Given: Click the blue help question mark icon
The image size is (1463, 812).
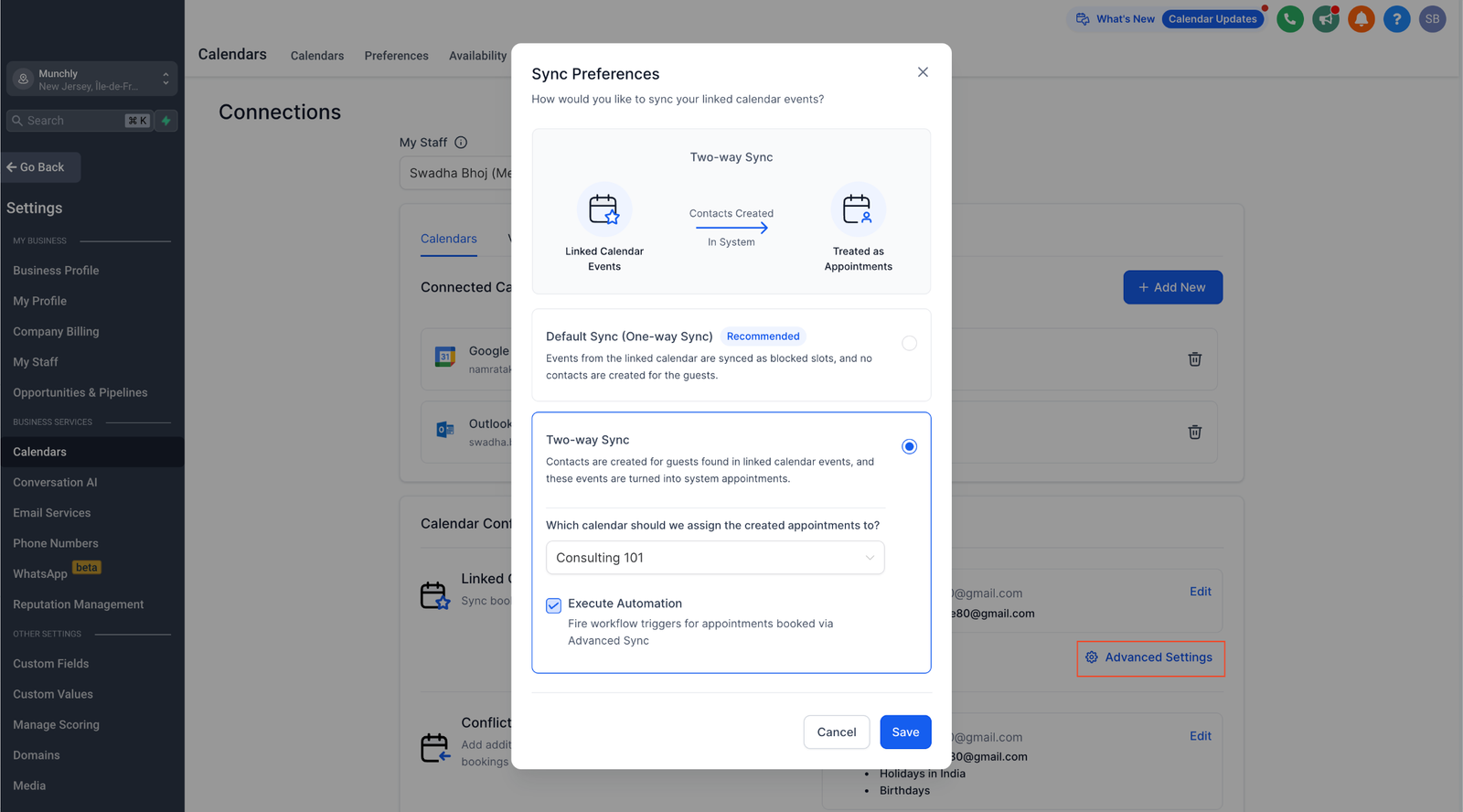Looking at the screenshot, I should pyautogui.click(x=1396, y=19).
